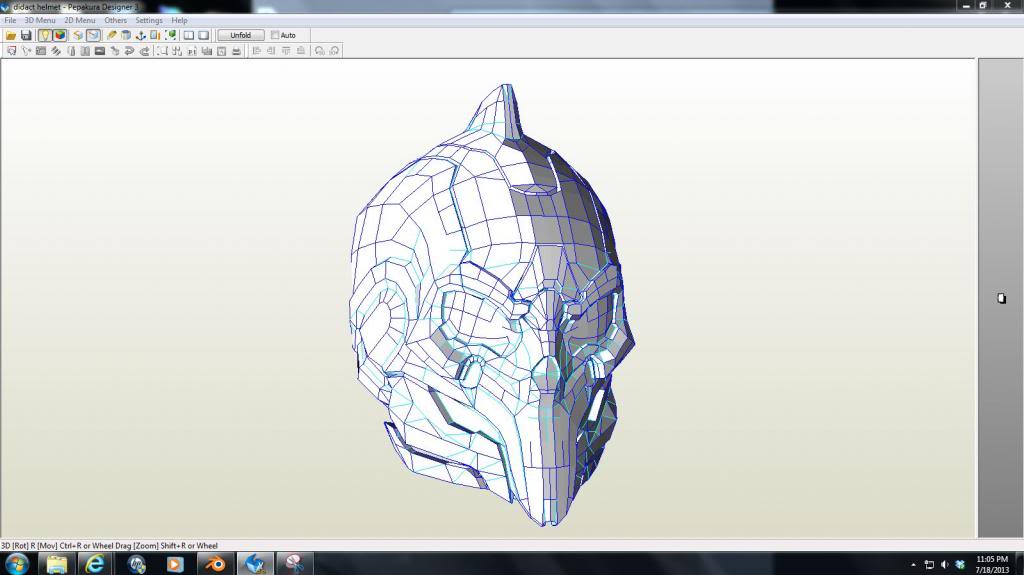Toggle the colored cube texture icon
Screen dimensions: 1024x575
click(x=60, y=35)
